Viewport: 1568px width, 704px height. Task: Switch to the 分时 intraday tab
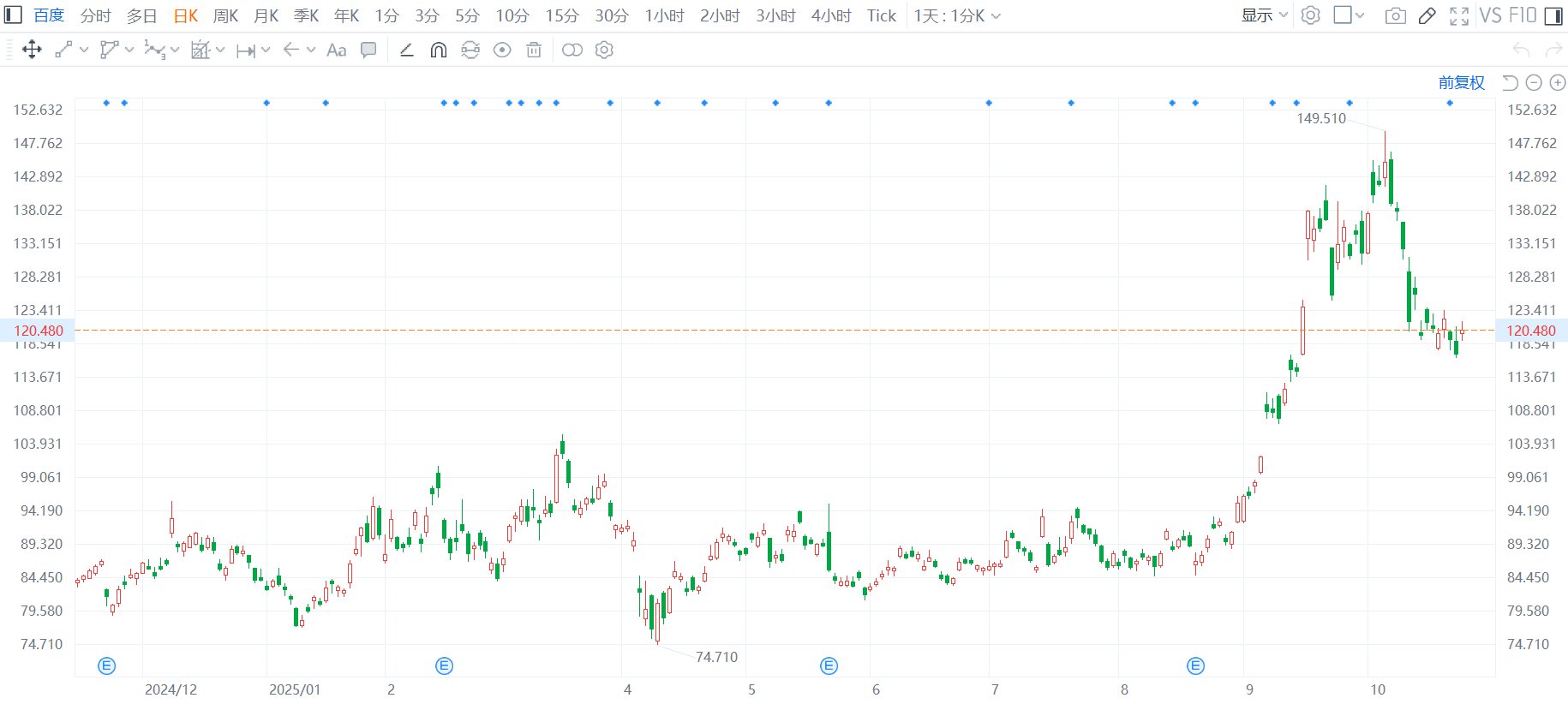(95, 15)
